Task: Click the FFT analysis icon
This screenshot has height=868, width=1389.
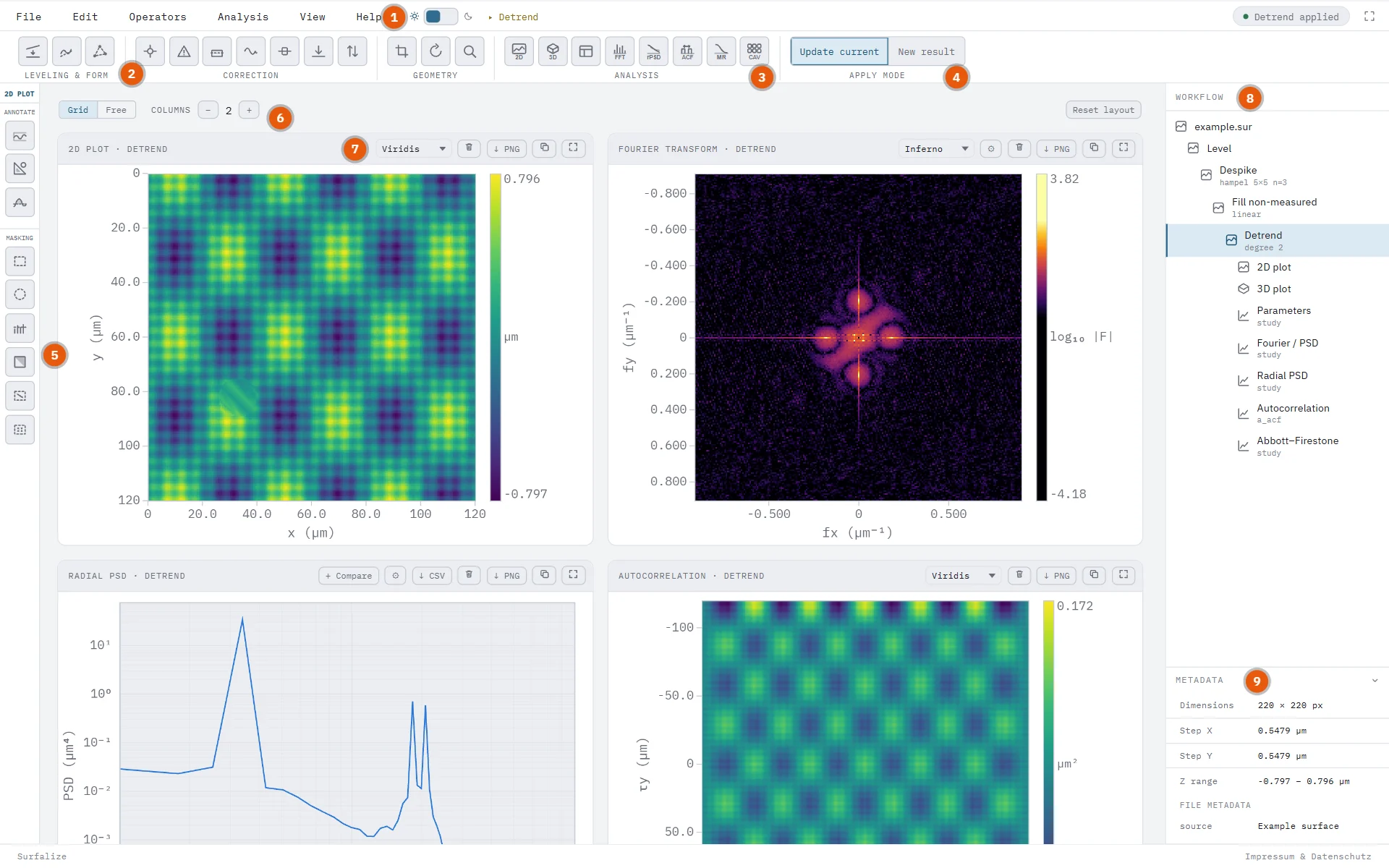Action: pos(620,51)
